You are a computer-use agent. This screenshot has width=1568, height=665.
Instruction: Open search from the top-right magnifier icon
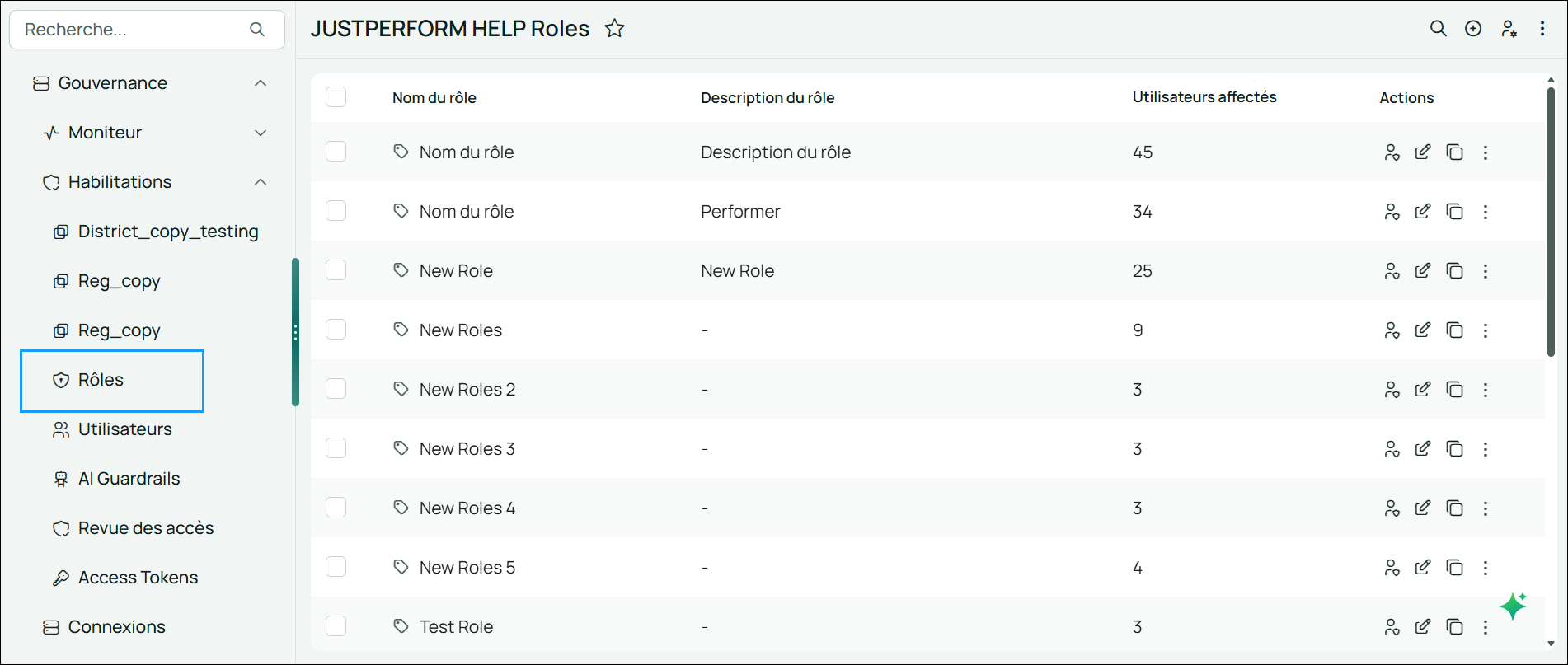pyautogui.click(x=1439, y=29)
